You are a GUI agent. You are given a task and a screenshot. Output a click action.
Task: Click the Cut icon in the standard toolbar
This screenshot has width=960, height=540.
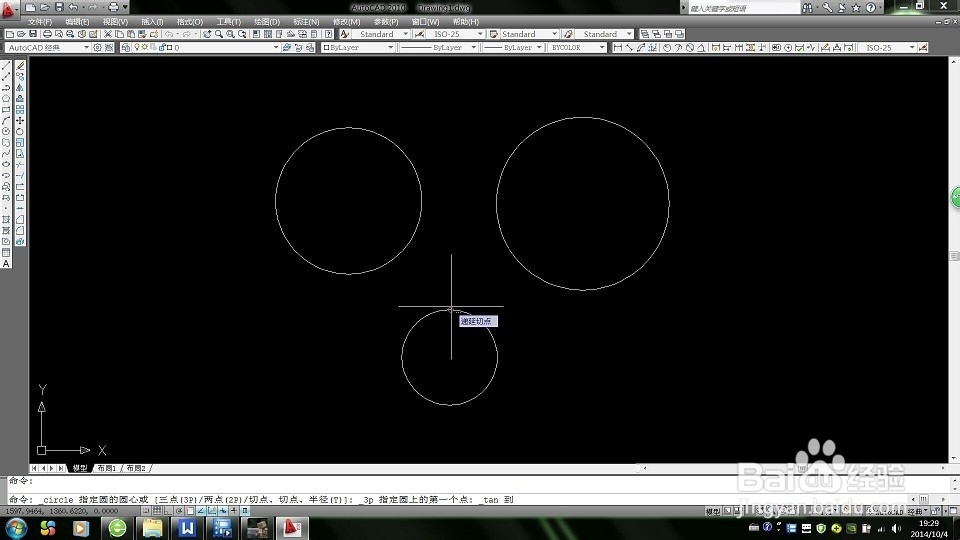pyautogui.click(x=108, y=34)
